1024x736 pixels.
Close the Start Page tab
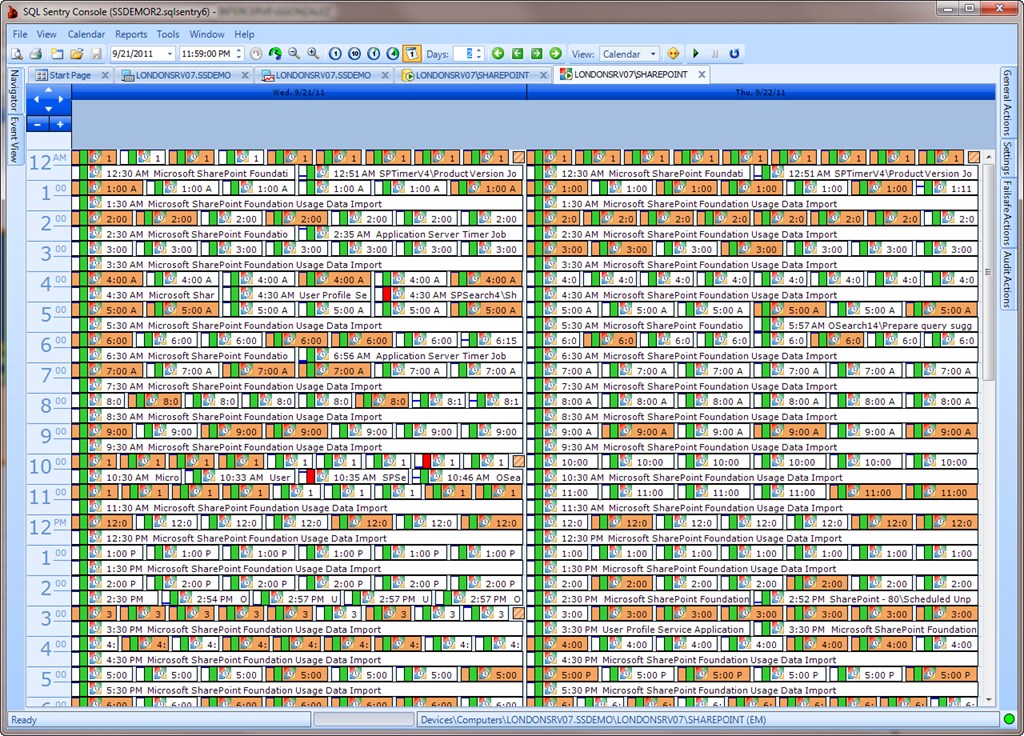click(104, 75)
